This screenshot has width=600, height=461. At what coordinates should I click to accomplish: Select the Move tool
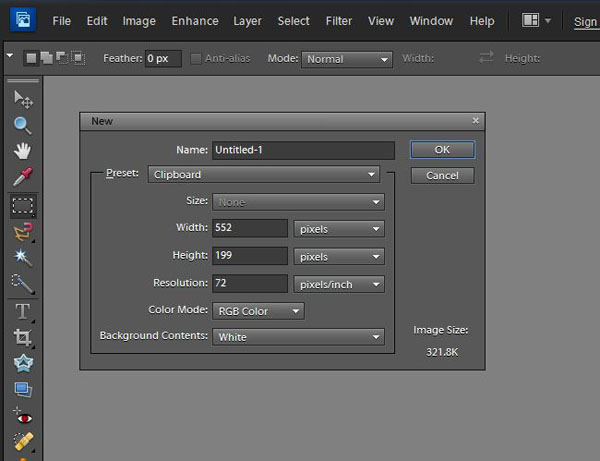[x=23, y=99]
